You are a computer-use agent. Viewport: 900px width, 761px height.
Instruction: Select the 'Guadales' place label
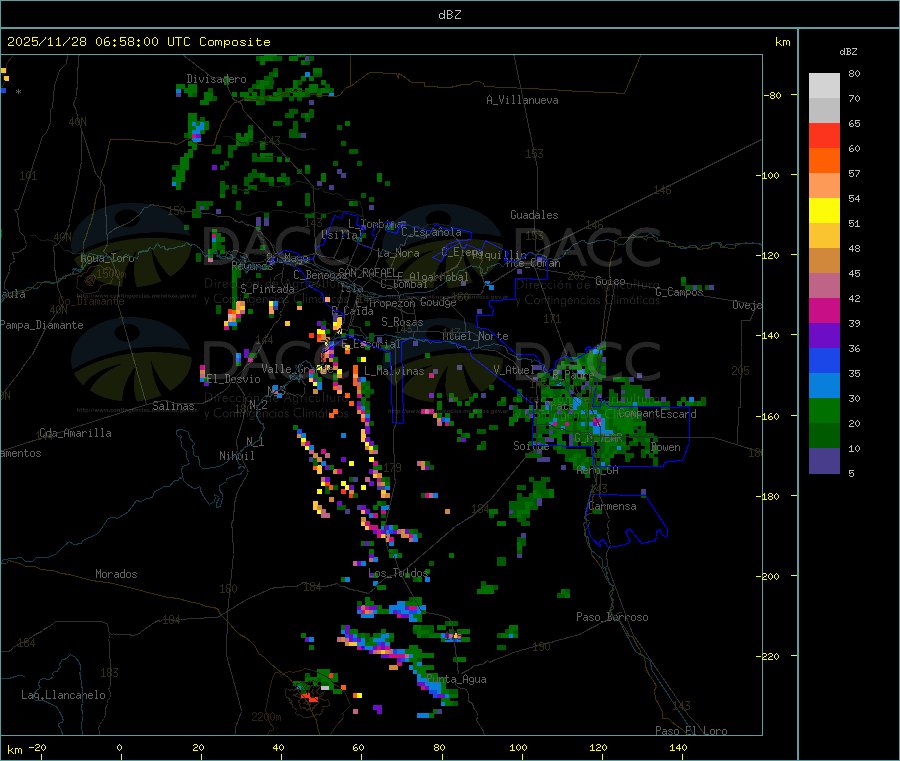(534, 215)
